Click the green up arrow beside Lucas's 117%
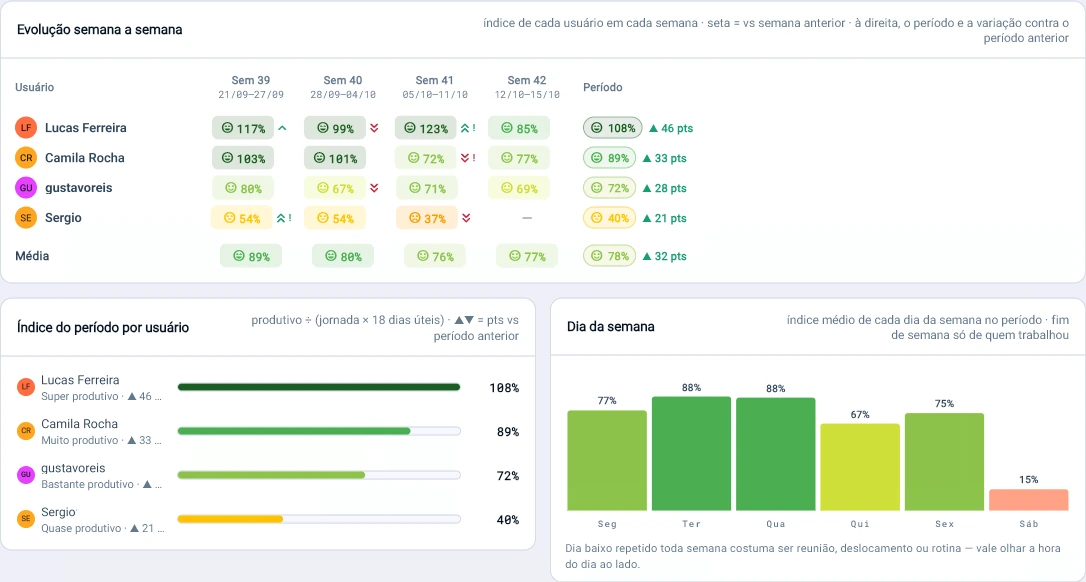 282,128
